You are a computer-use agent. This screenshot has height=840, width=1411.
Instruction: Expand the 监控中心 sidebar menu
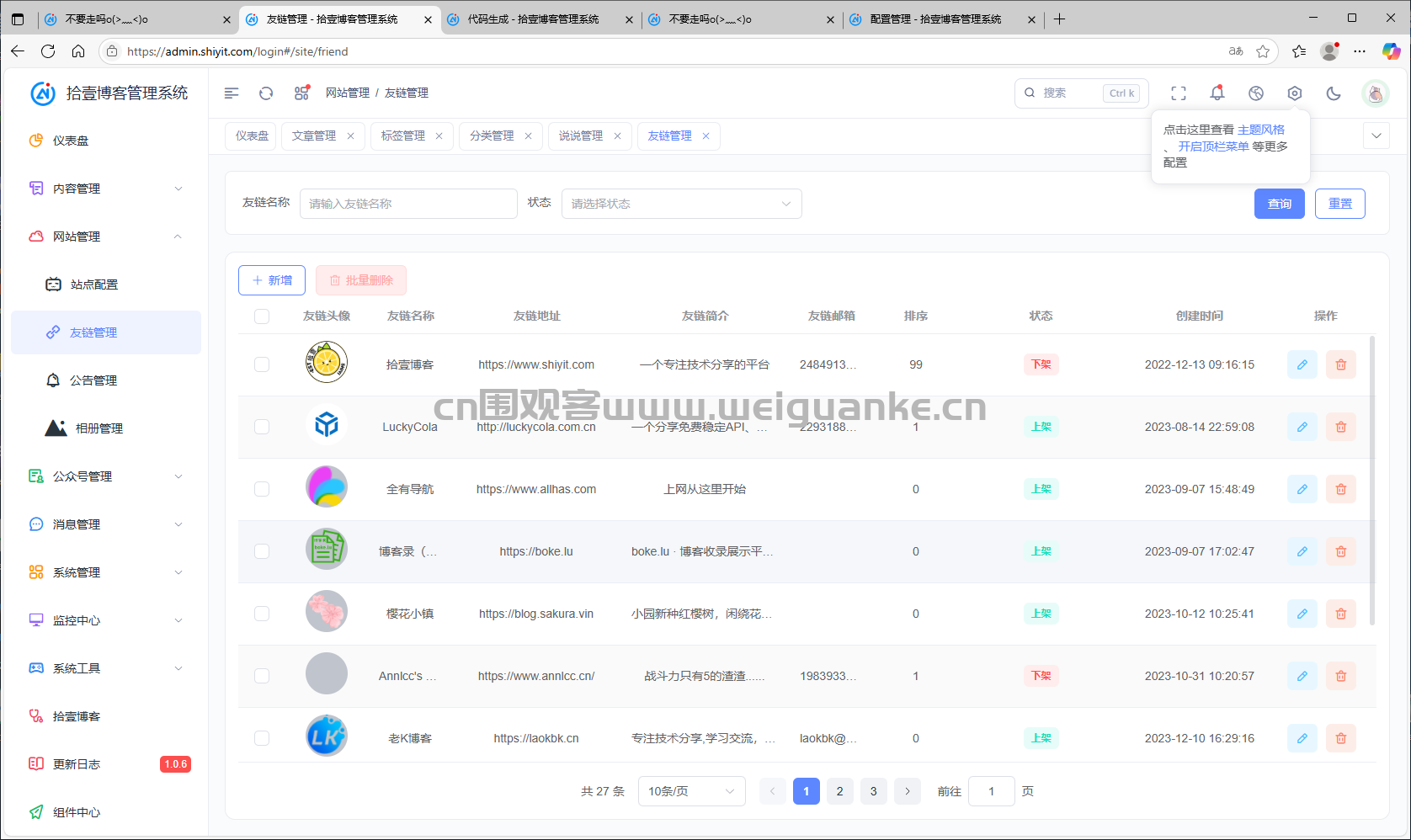106,620
